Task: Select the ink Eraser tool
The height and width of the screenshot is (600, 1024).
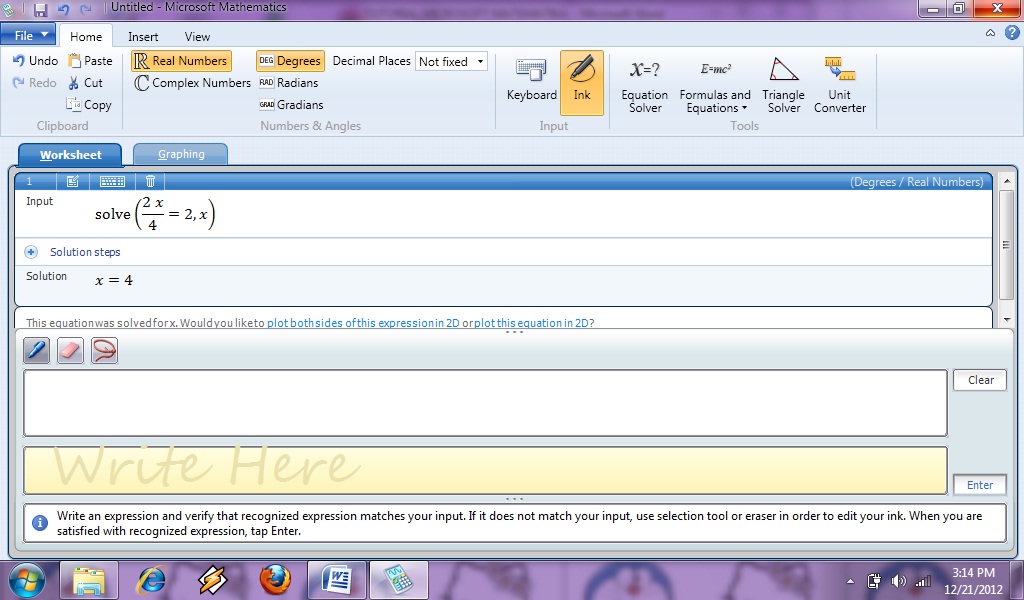Action: click(x=71, y=351)
